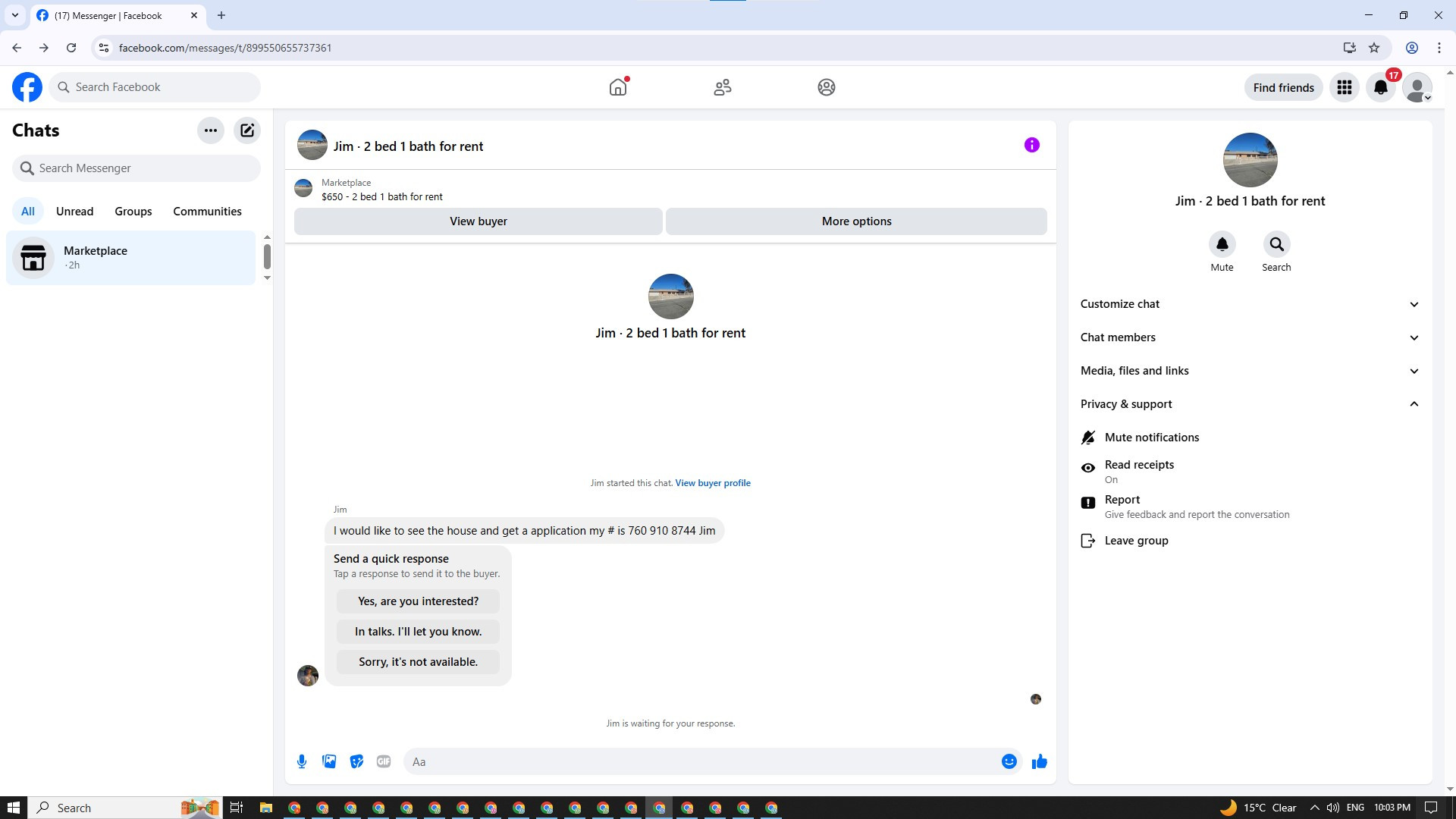The width and height of the screenshot is (1456, 819).
Task: Go back to the previous page
Action: click(x=17, y=48)
